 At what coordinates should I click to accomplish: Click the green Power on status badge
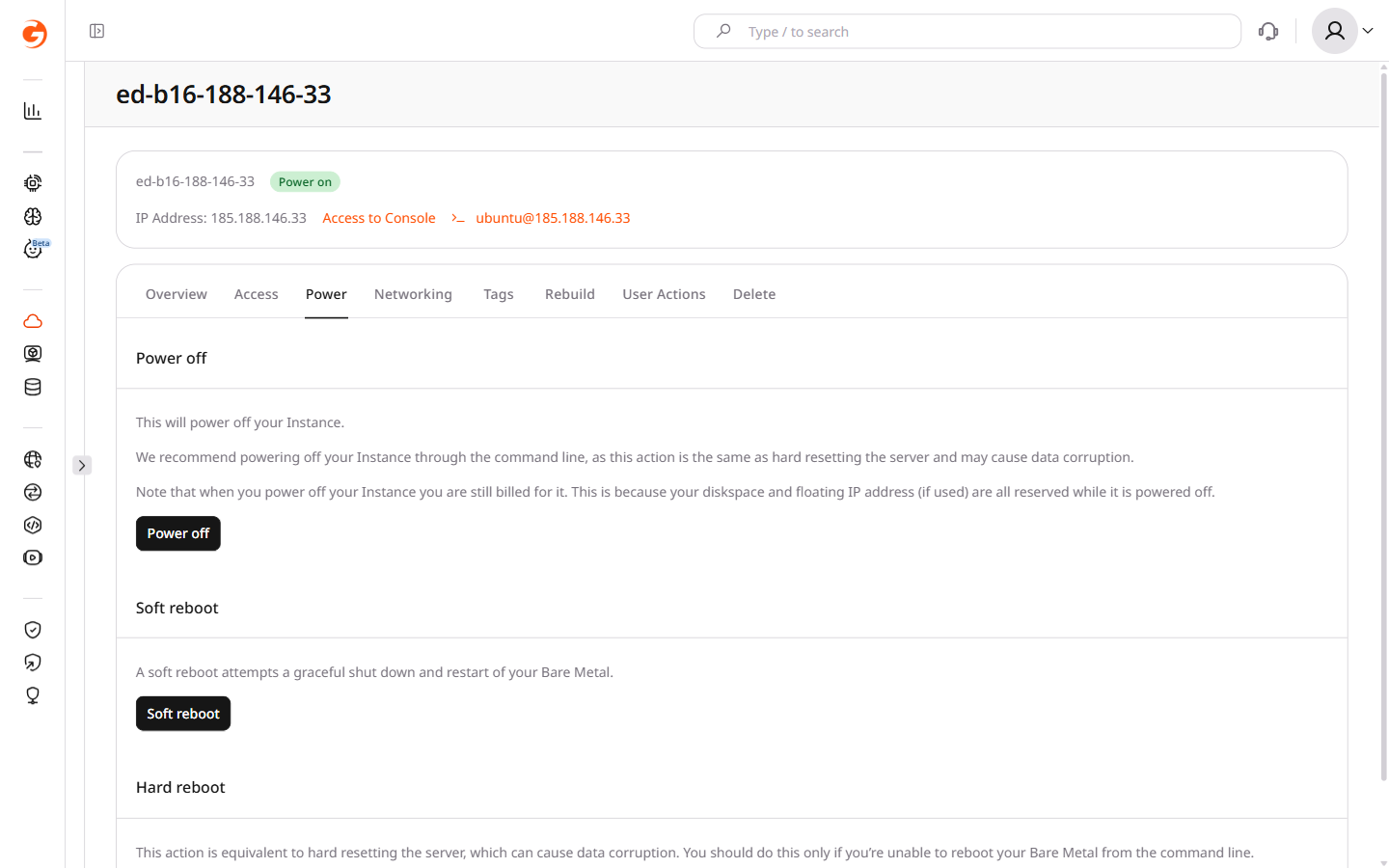point(305,181)
